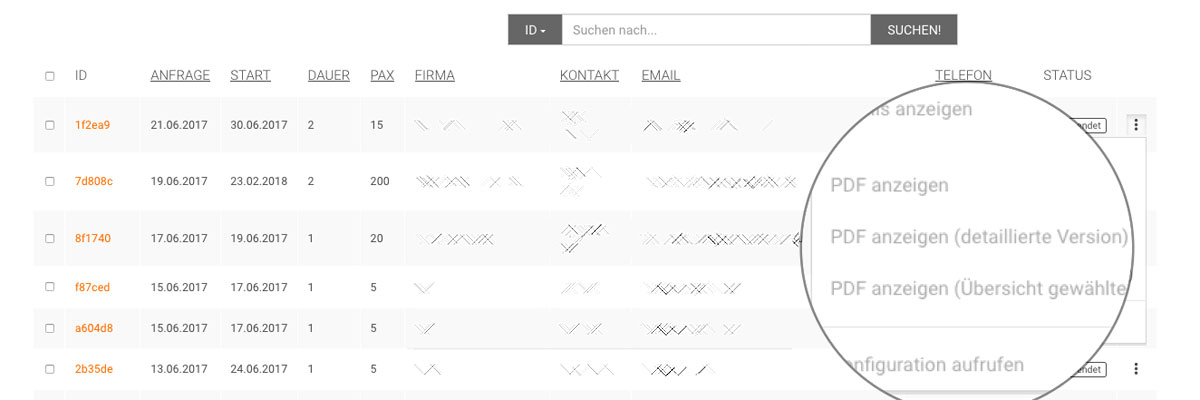Sort the table by FIRMA column
The height and width of the screenshot is (400, 1200).
pos(434,75)
